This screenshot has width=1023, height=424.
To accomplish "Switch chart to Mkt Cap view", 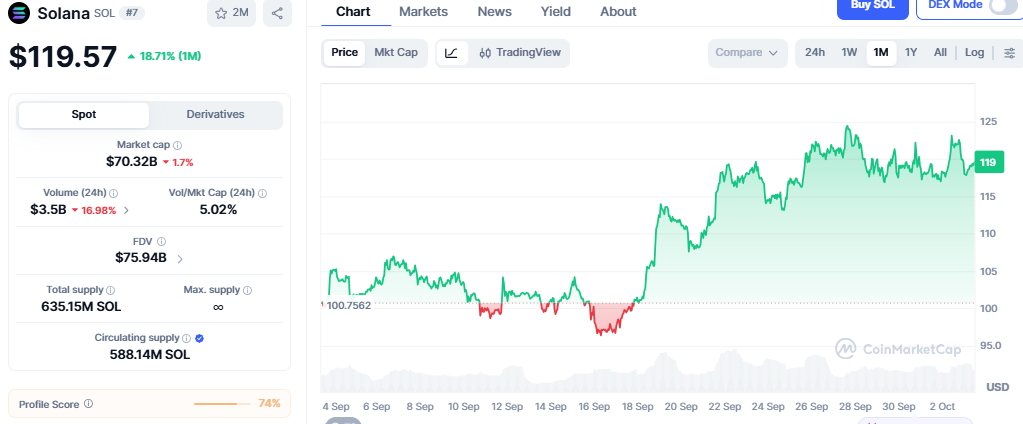I will pyautogui.click(x=396, y=53).
